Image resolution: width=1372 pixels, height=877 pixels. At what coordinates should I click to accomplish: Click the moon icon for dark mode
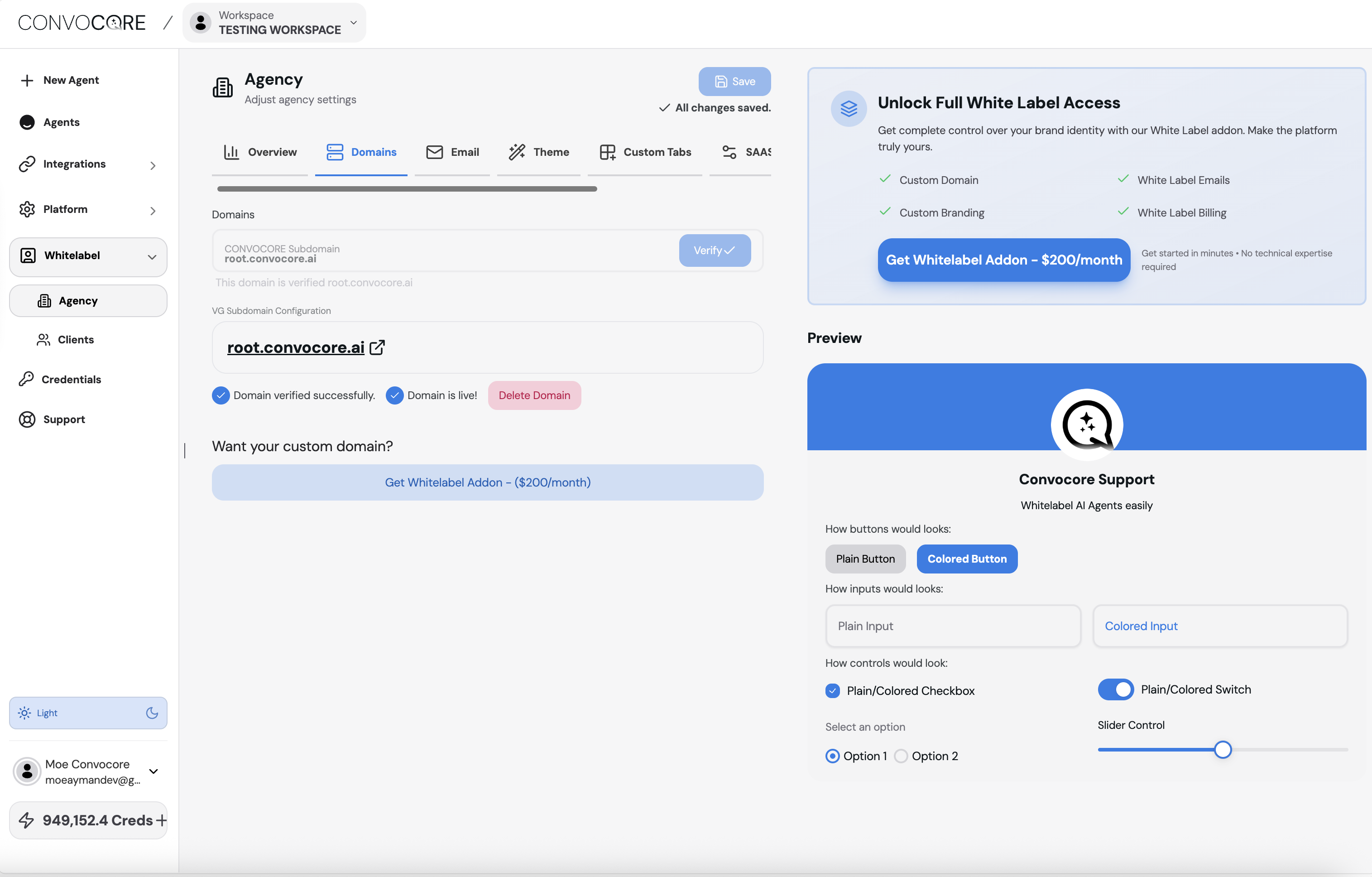pos(152,712)
